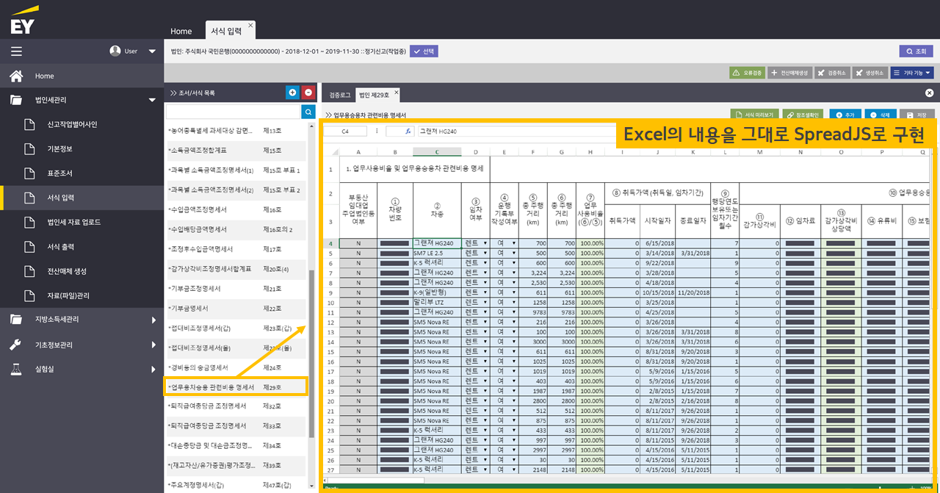This screenshot has height=493, width=940.
Task: Click the form list search input field
Action: [233, 112]
